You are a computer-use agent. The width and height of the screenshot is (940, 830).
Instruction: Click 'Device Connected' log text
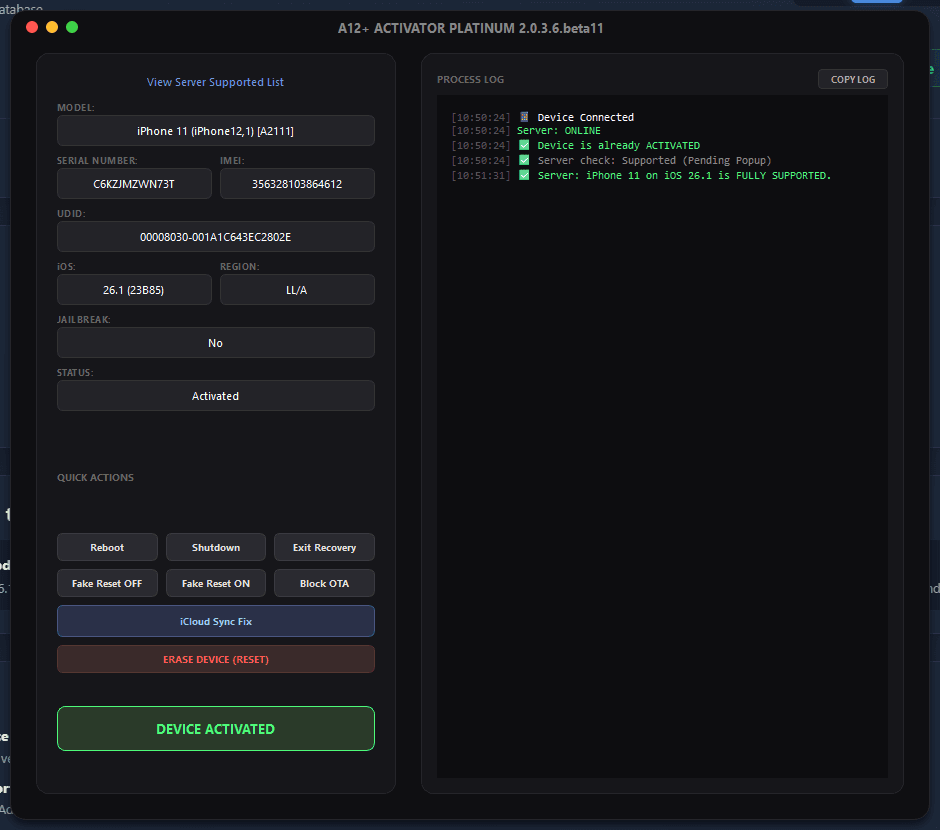(585, 117)
